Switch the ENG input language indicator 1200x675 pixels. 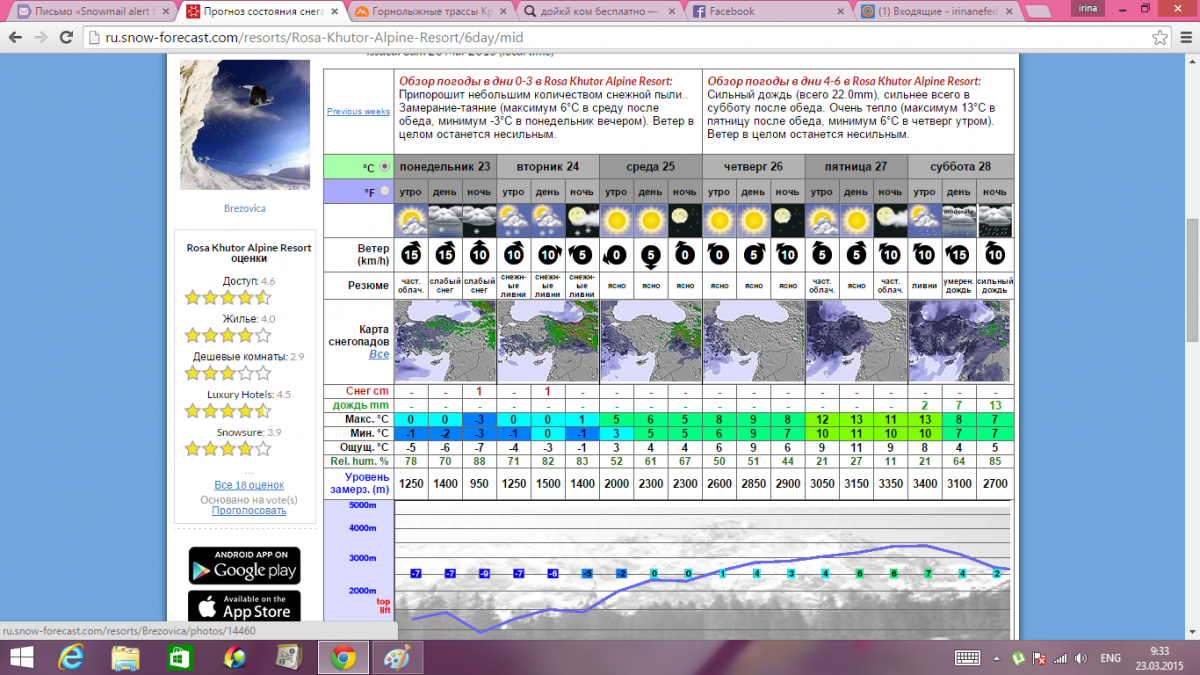point(1111,657)
